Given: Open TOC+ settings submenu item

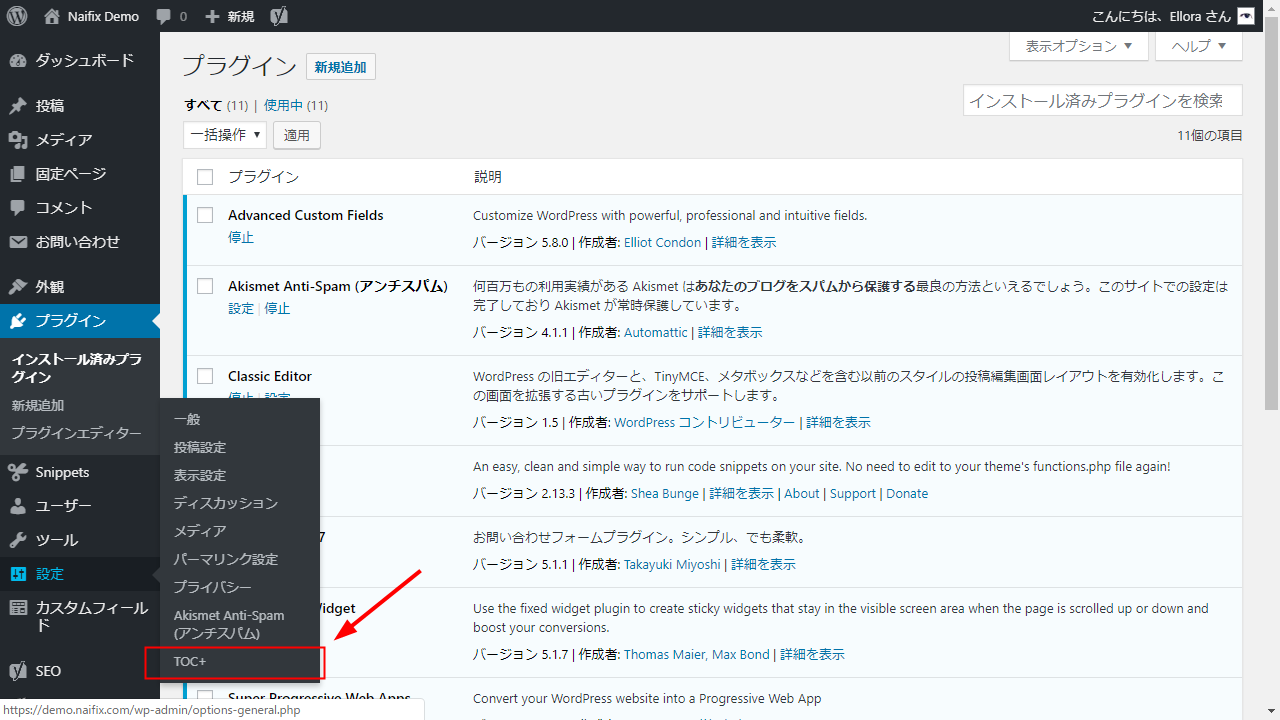Looking at the screenshot, I should point(190,662).
